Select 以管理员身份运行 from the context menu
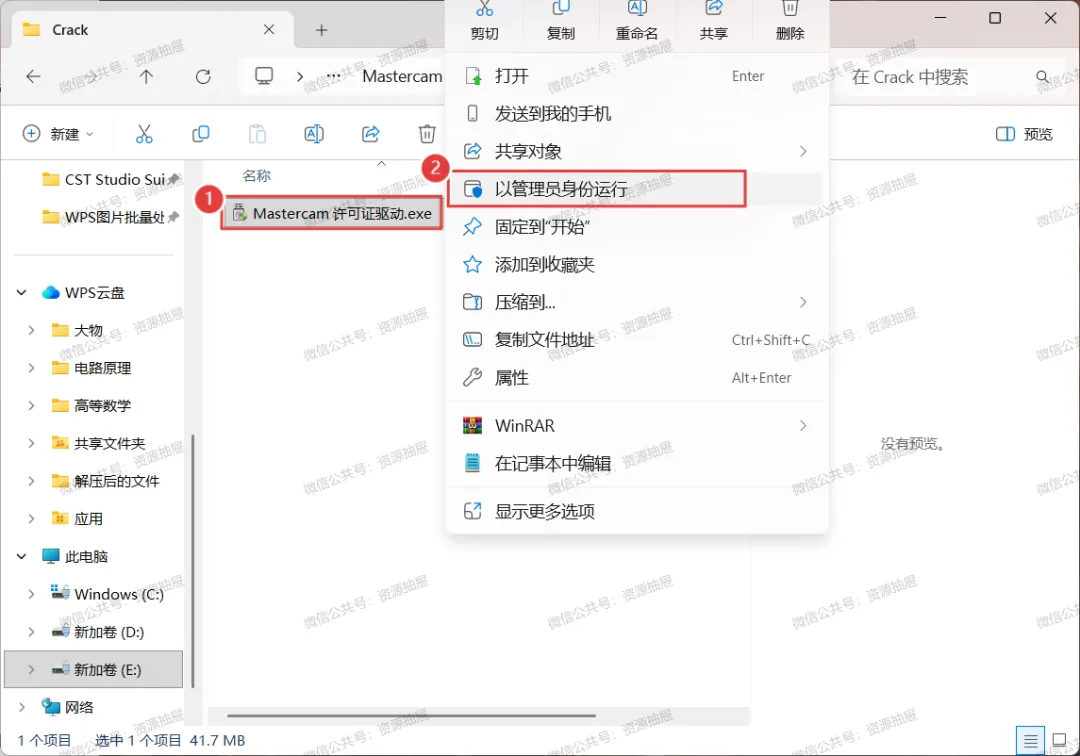 tap(596, 189)
